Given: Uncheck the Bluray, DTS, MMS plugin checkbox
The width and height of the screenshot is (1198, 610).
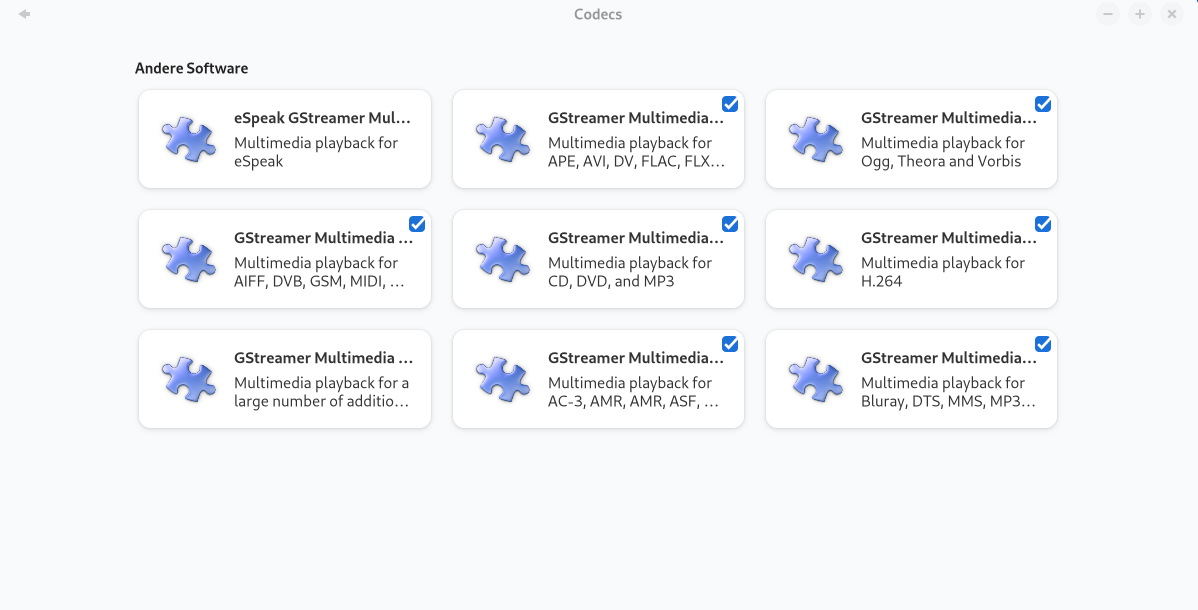Looking at the screenshot, I should pos(1043,344).
